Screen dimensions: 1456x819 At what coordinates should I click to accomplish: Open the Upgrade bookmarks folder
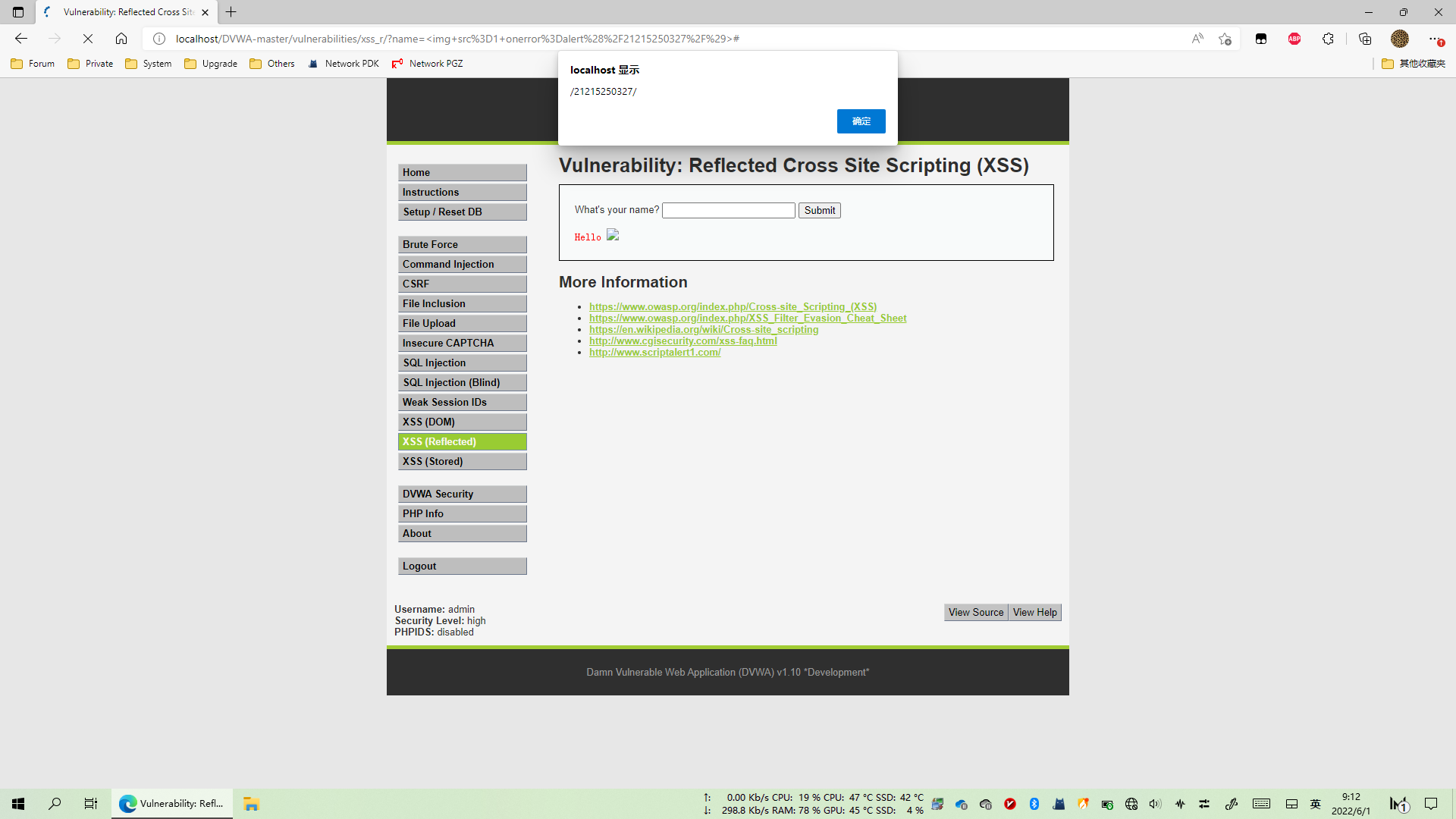(211, 64)
